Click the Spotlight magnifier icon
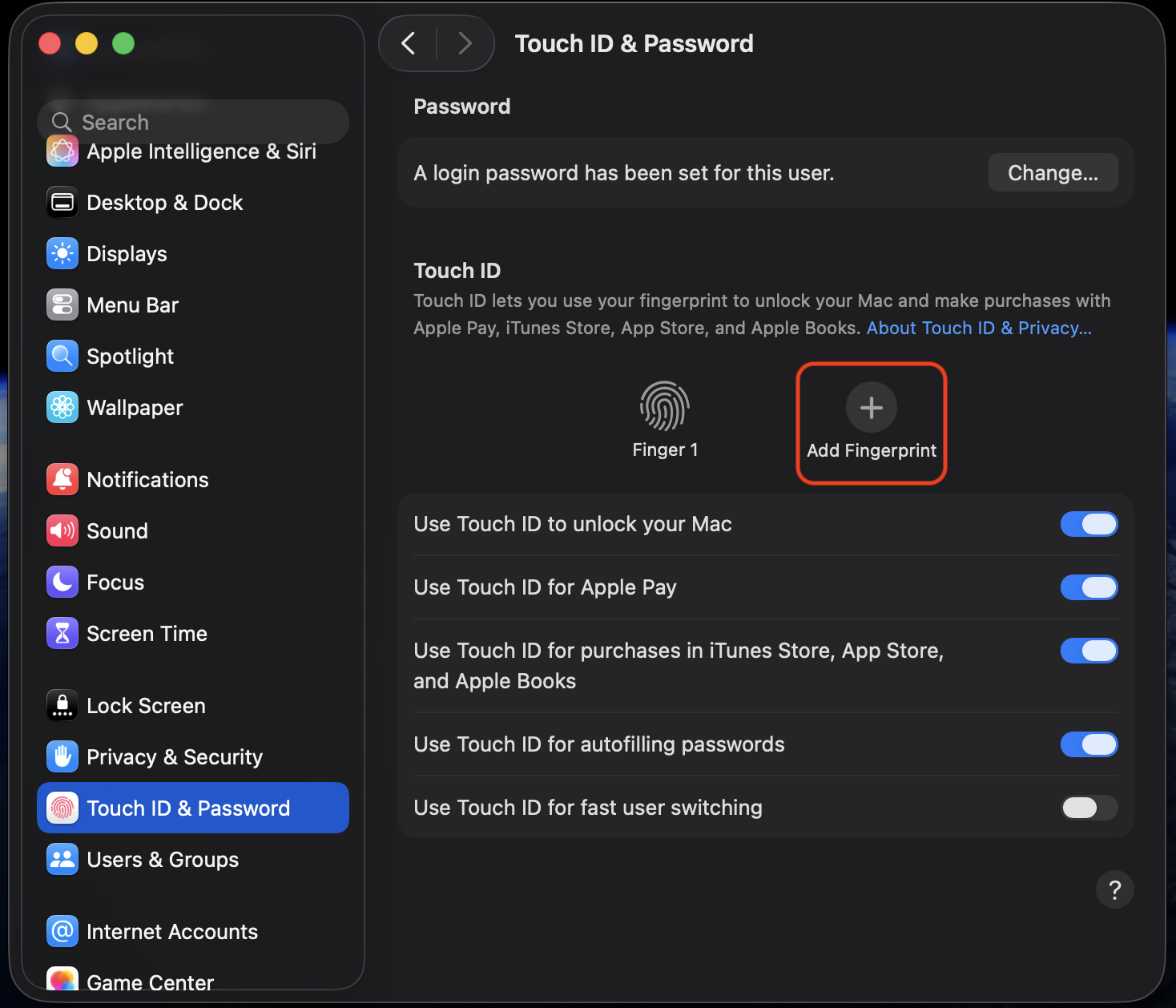Screen dimensions: 1176x1008 coord(62,357)
